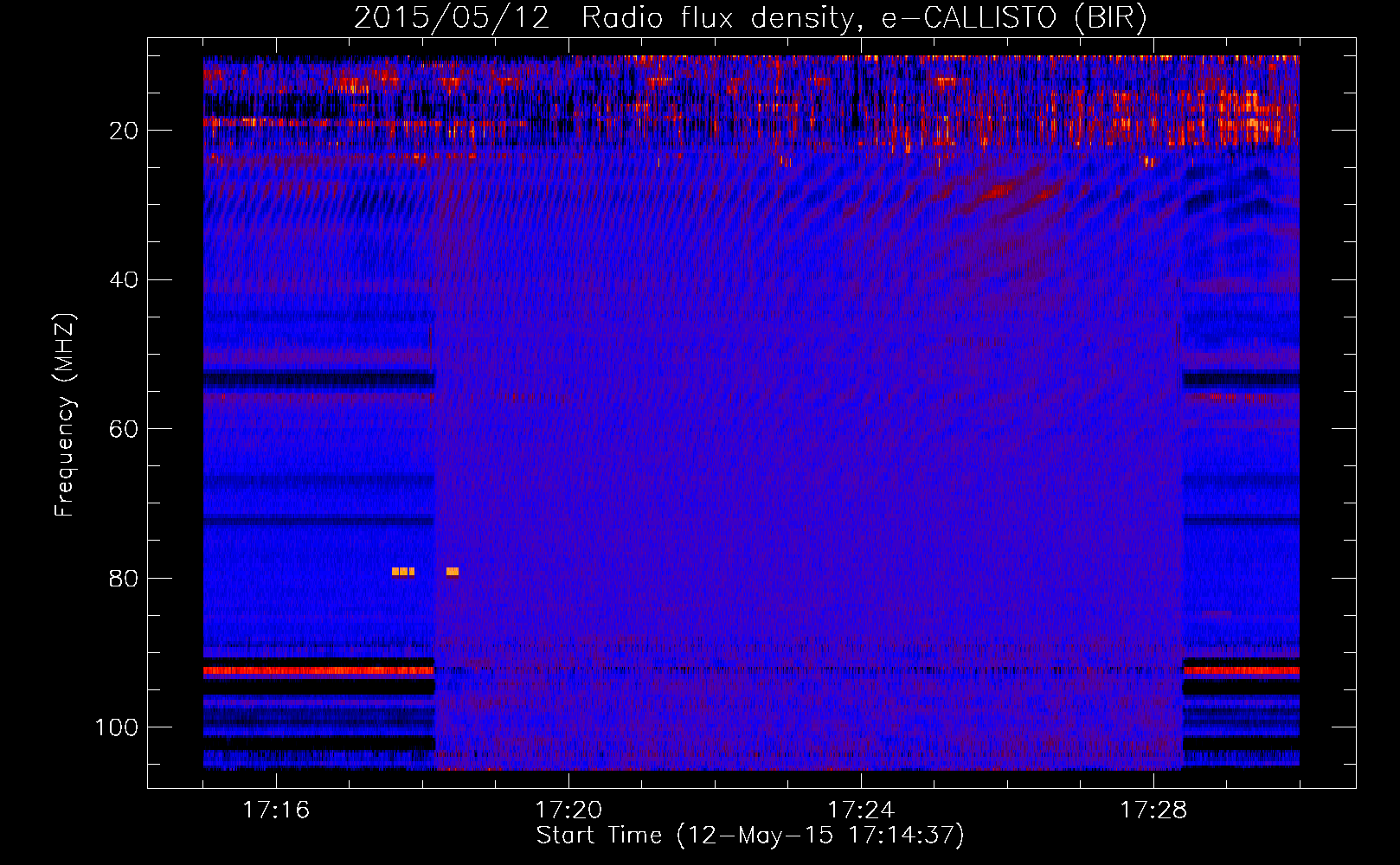Click the date "2015/05/12" in the title

(x=452, y=17)
